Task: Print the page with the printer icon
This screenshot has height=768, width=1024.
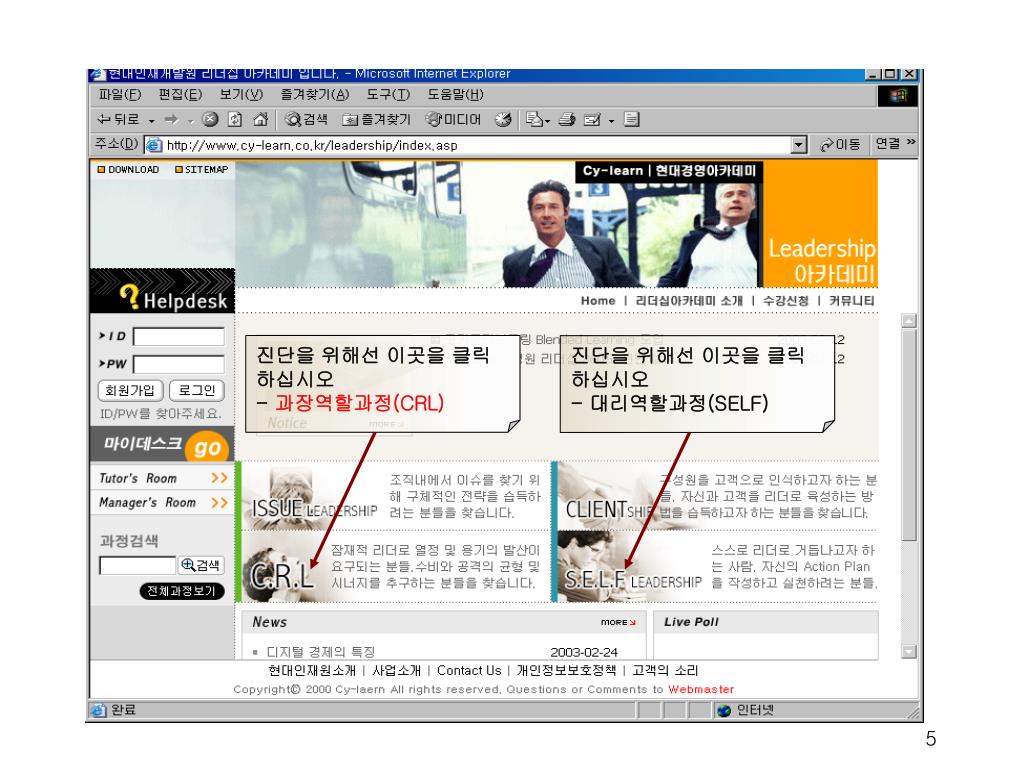Action: (x=567, y=120)
